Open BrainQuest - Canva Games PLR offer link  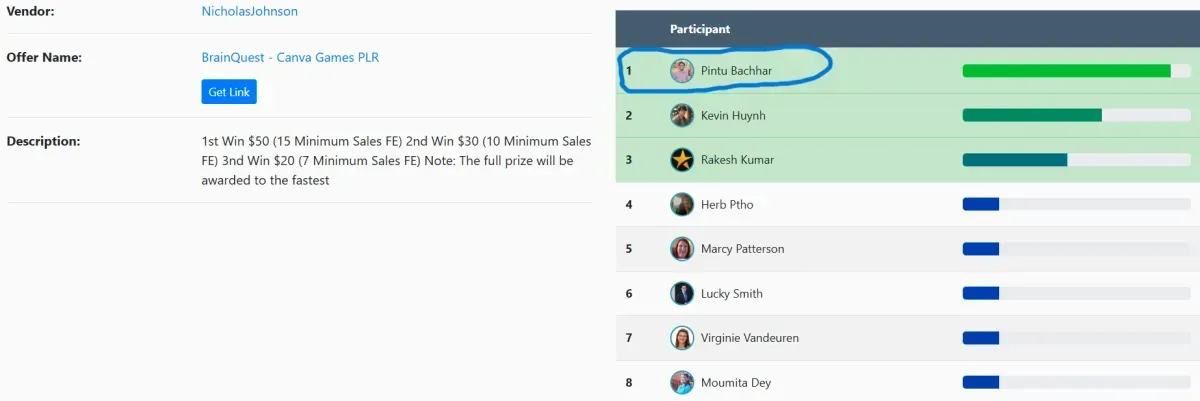coord(290,58)
